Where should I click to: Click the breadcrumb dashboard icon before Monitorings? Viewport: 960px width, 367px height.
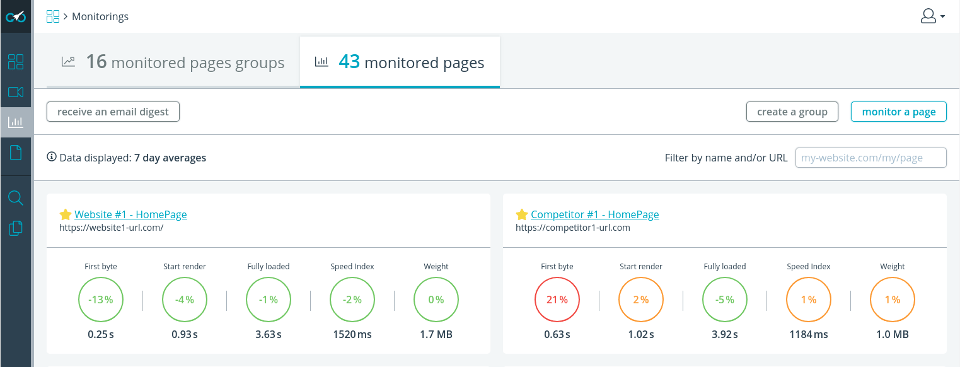[53, 17]
